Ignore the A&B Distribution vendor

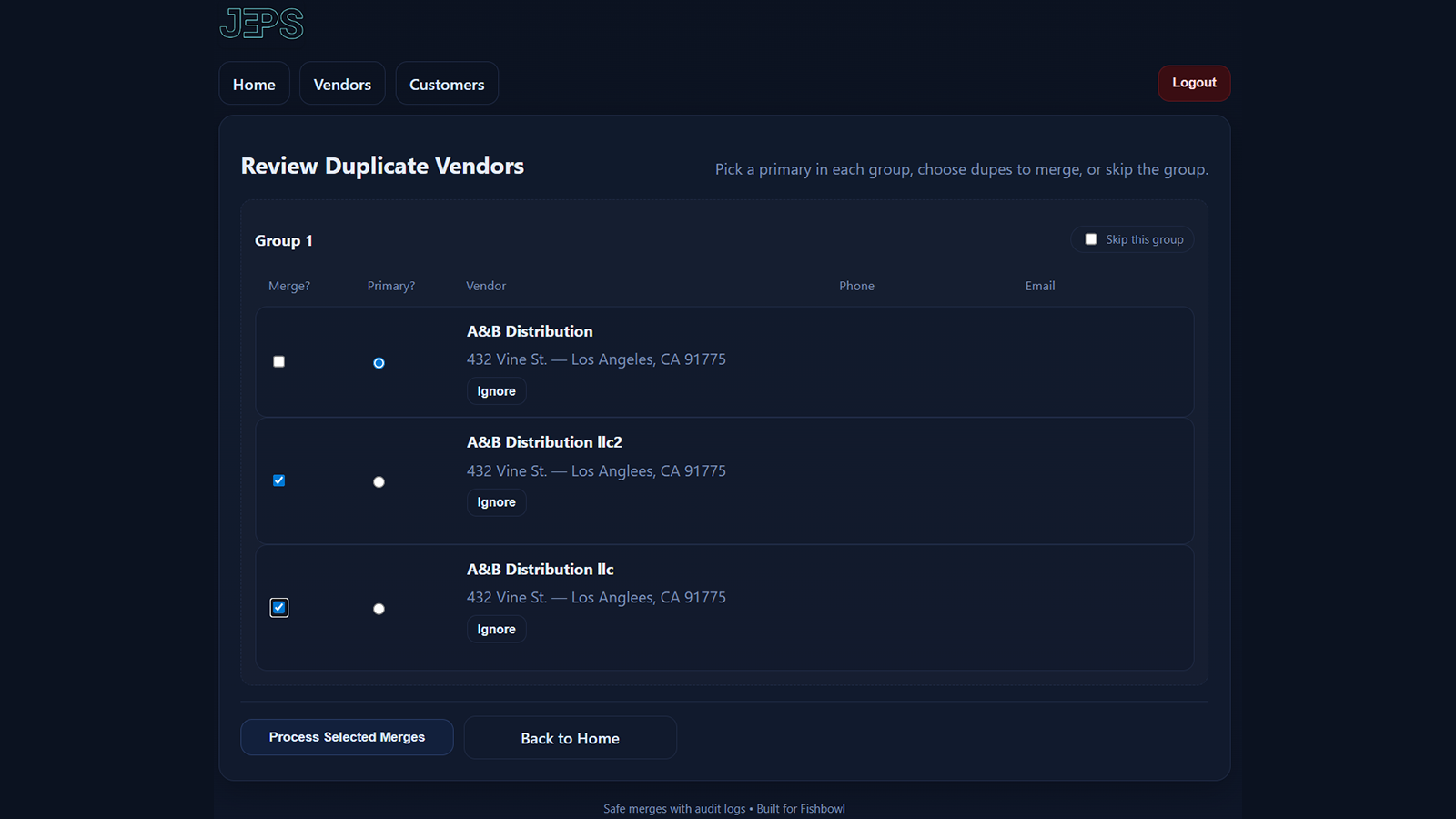(496, 391)
